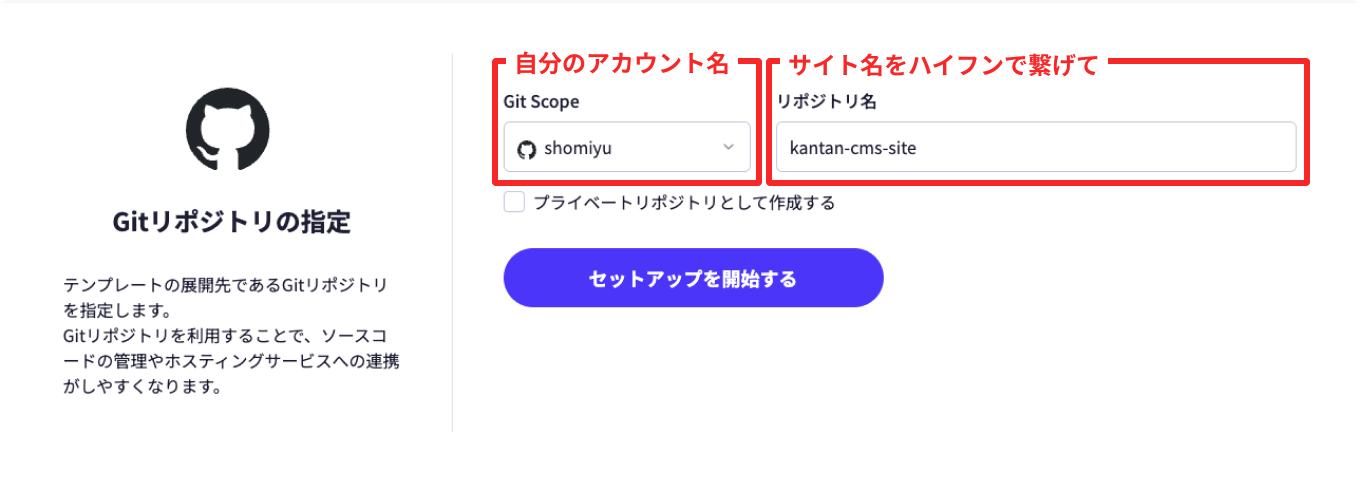This screenshot has height=484, width=1360.
Task: Click the blank end of the repository name field
Action: tap(1200, 148)
